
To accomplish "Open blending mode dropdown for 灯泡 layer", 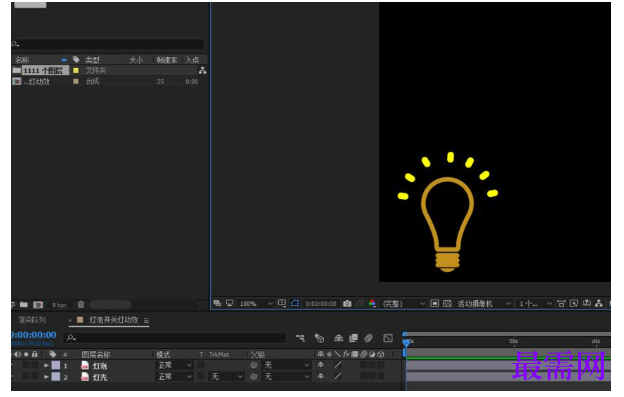I will click(x=175, y=365).
